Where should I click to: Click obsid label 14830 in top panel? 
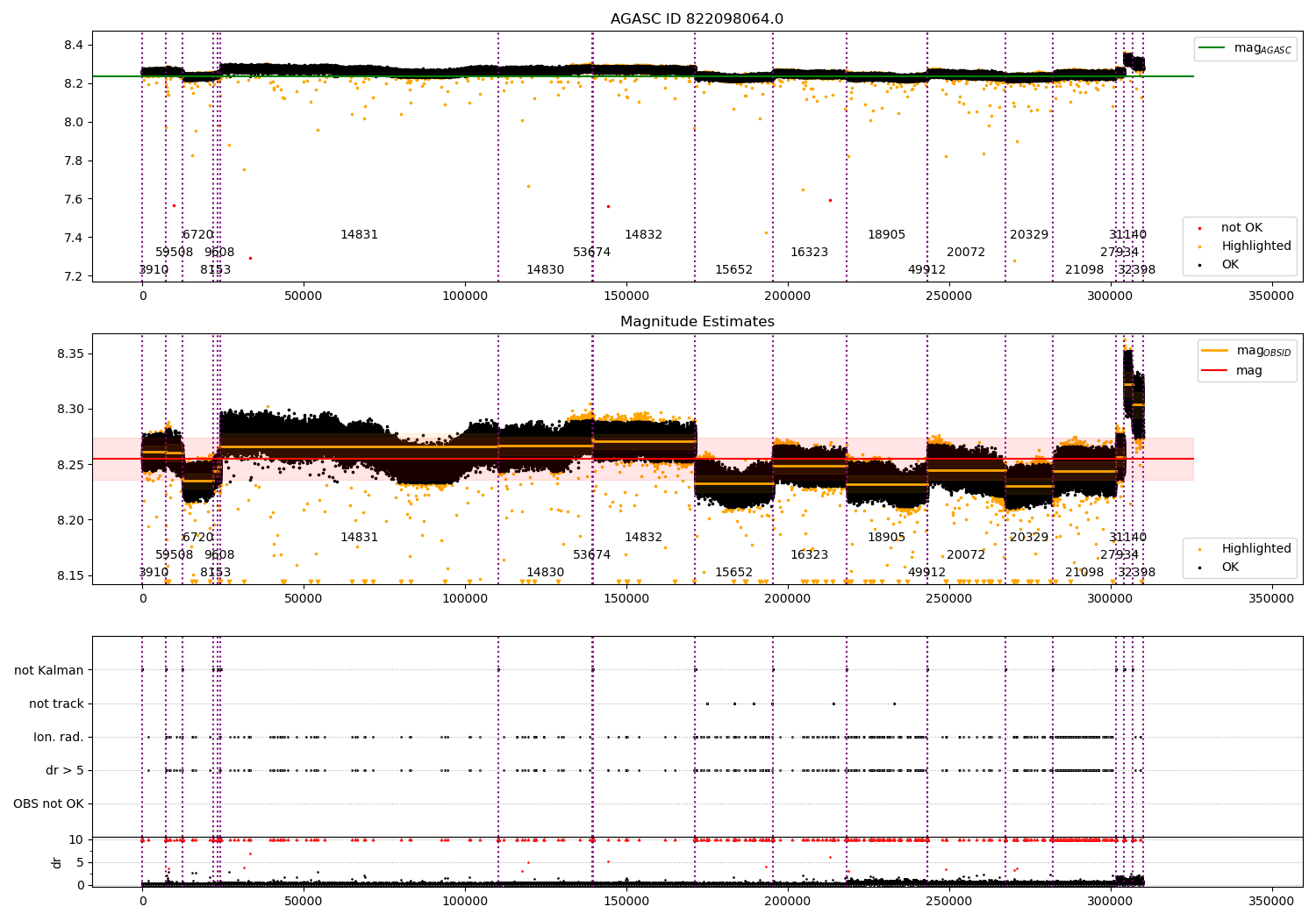pyautogui.click(x=546, y=270)
